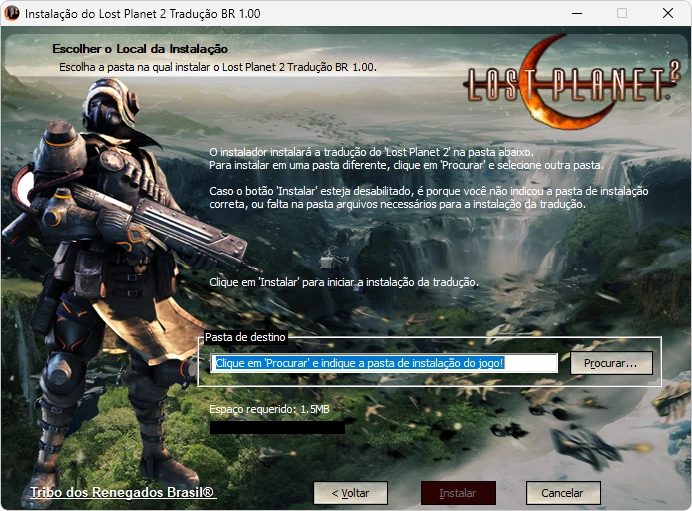Minimize the installer window

576,13
